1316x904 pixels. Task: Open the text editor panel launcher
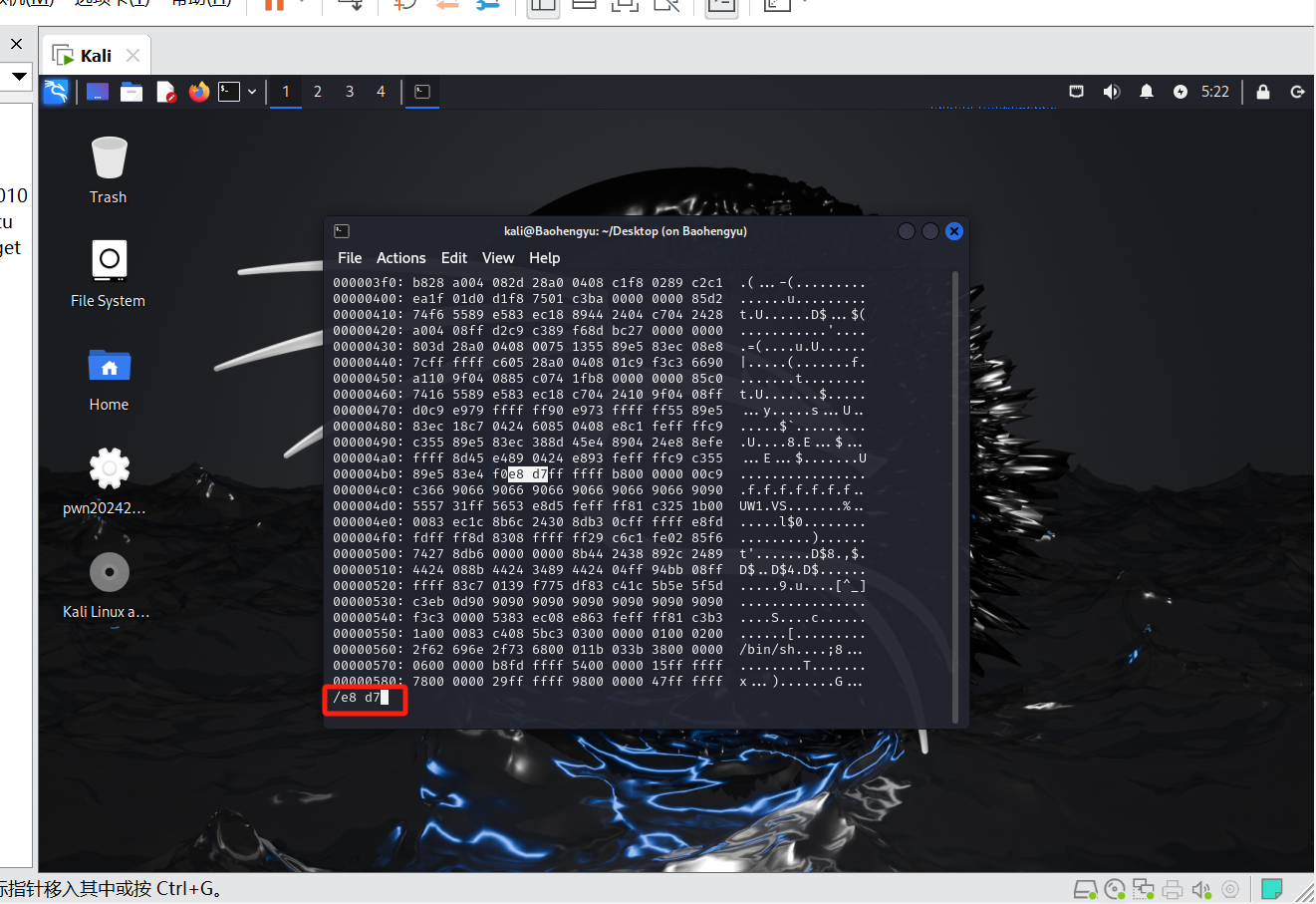pyautogui.click(x=166, y=92)
